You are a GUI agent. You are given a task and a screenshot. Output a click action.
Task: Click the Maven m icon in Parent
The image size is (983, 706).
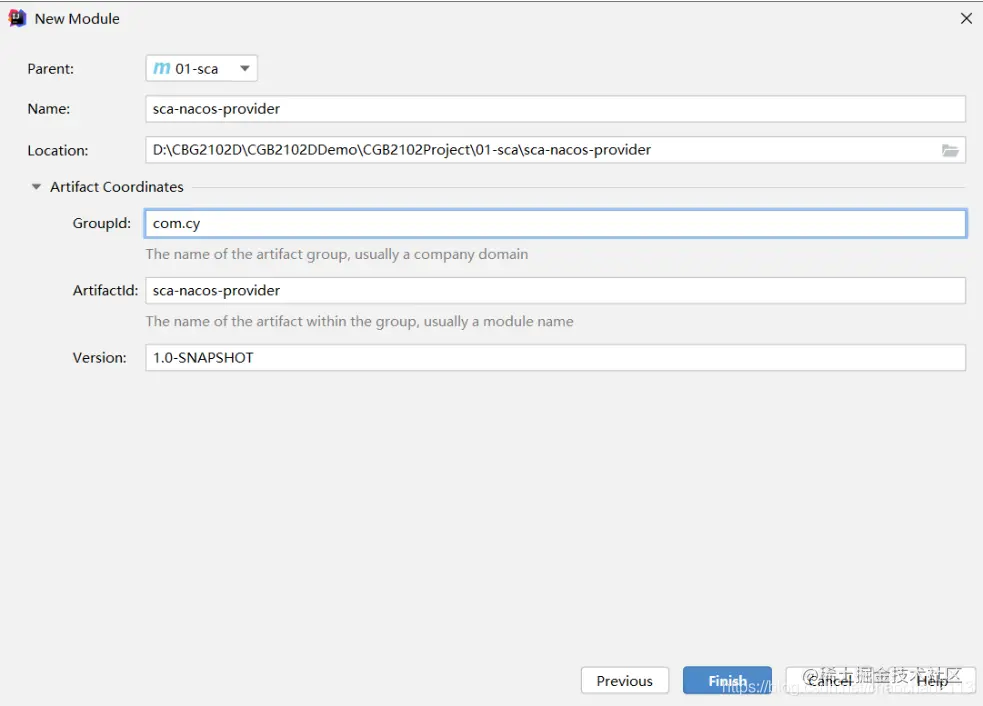click(162, 68)
